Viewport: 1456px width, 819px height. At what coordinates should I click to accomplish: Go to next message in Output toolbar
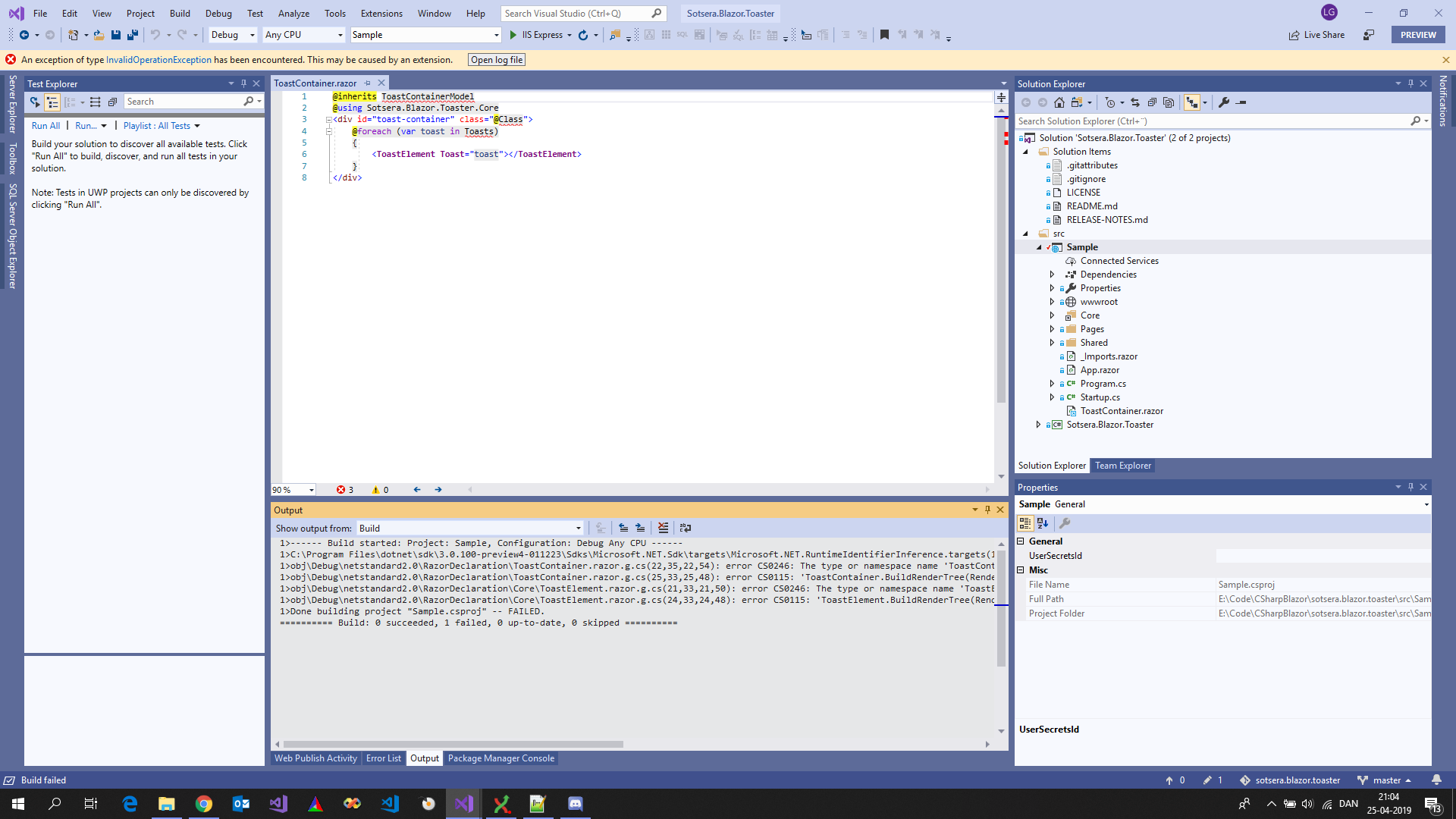(x=640, y=528)
